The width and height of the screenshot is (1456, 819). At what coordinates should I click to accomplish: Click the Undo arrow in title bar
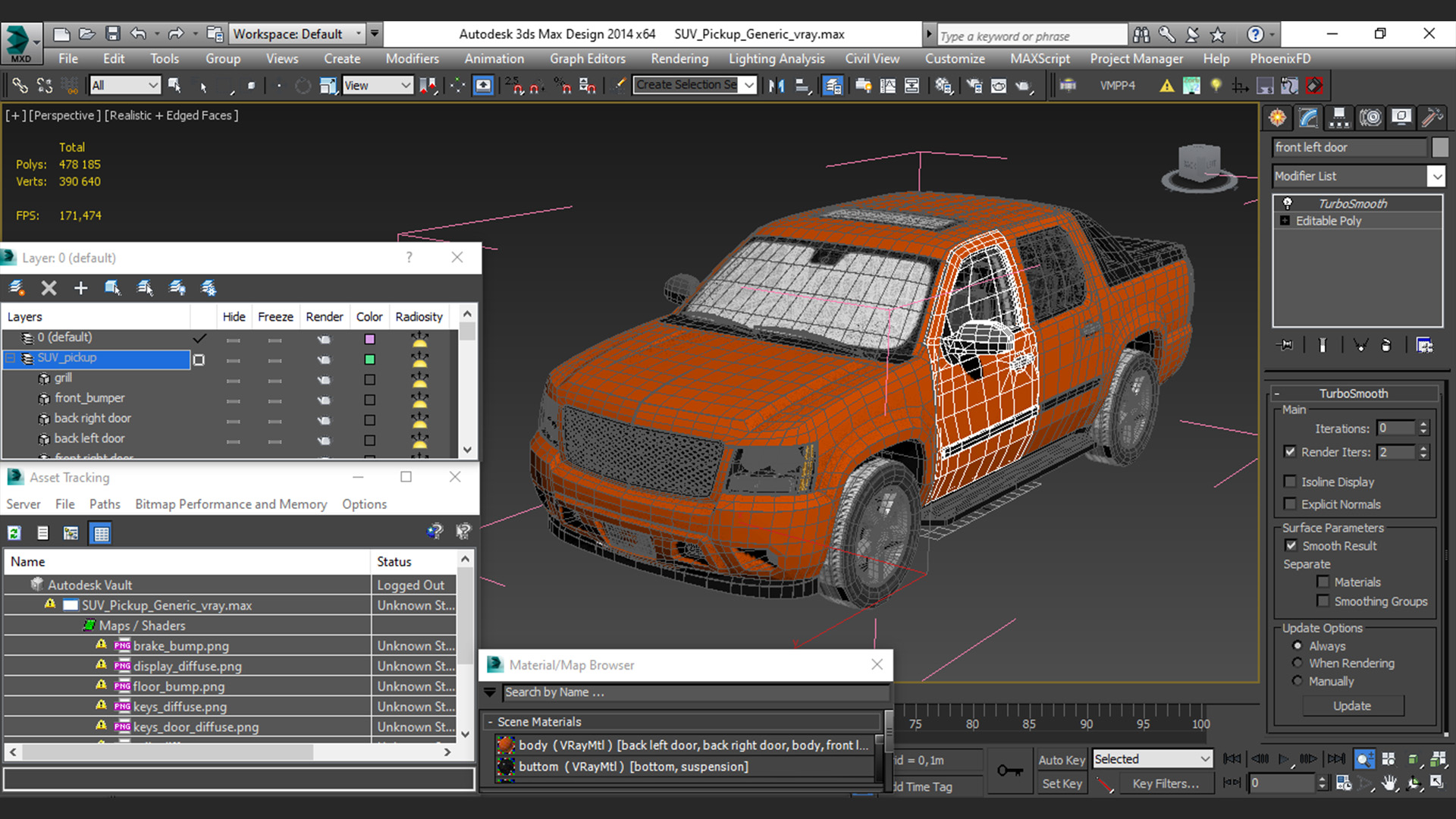click(x=138, y=34)
